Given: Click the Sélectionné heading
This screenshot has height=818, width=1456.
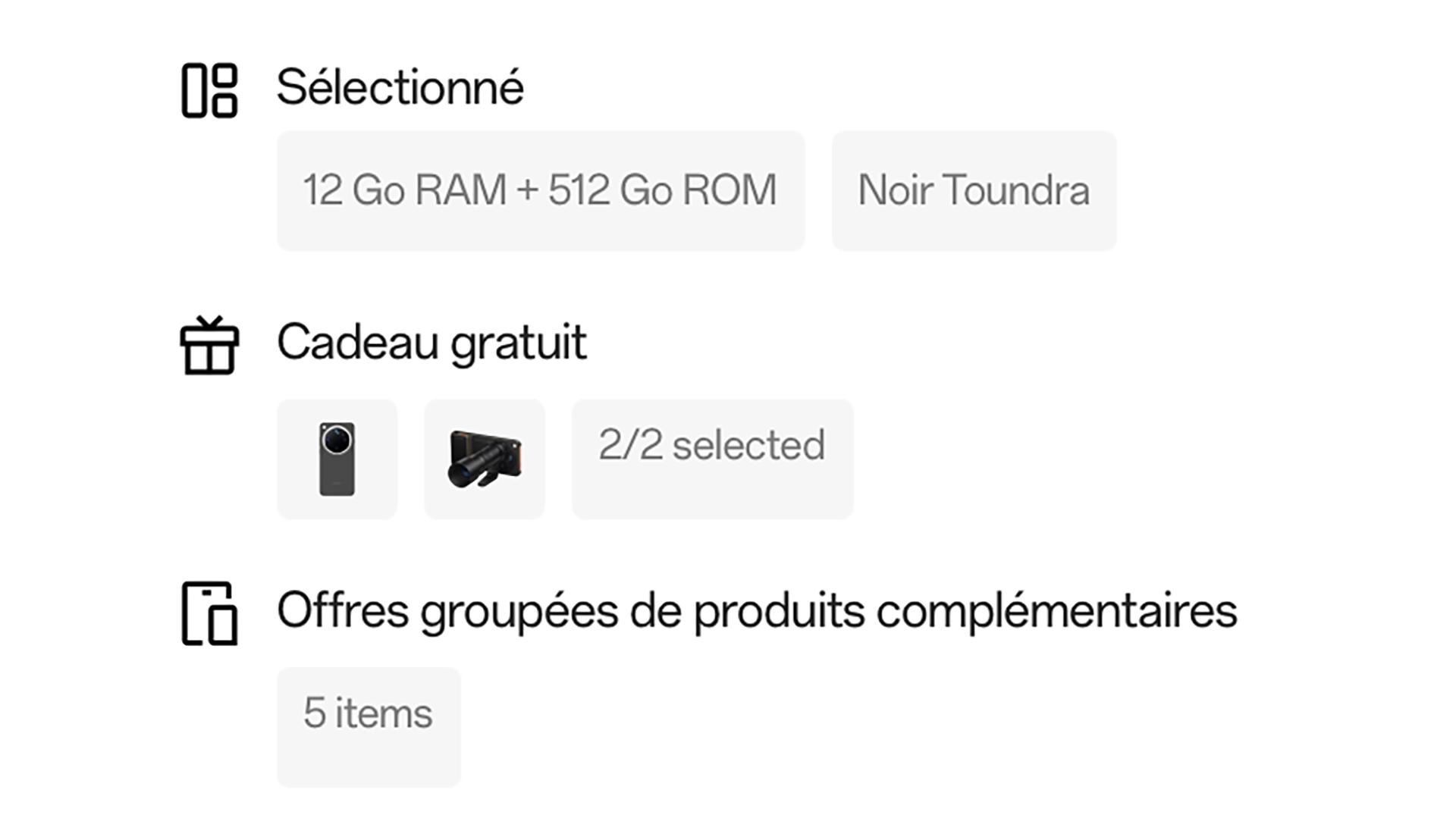Looking at the screenshot, I should 400,87.
